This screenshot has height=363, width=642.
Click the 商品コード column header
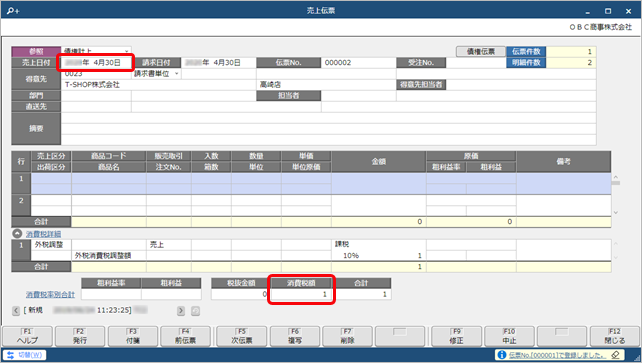click(x=109, y=156)
